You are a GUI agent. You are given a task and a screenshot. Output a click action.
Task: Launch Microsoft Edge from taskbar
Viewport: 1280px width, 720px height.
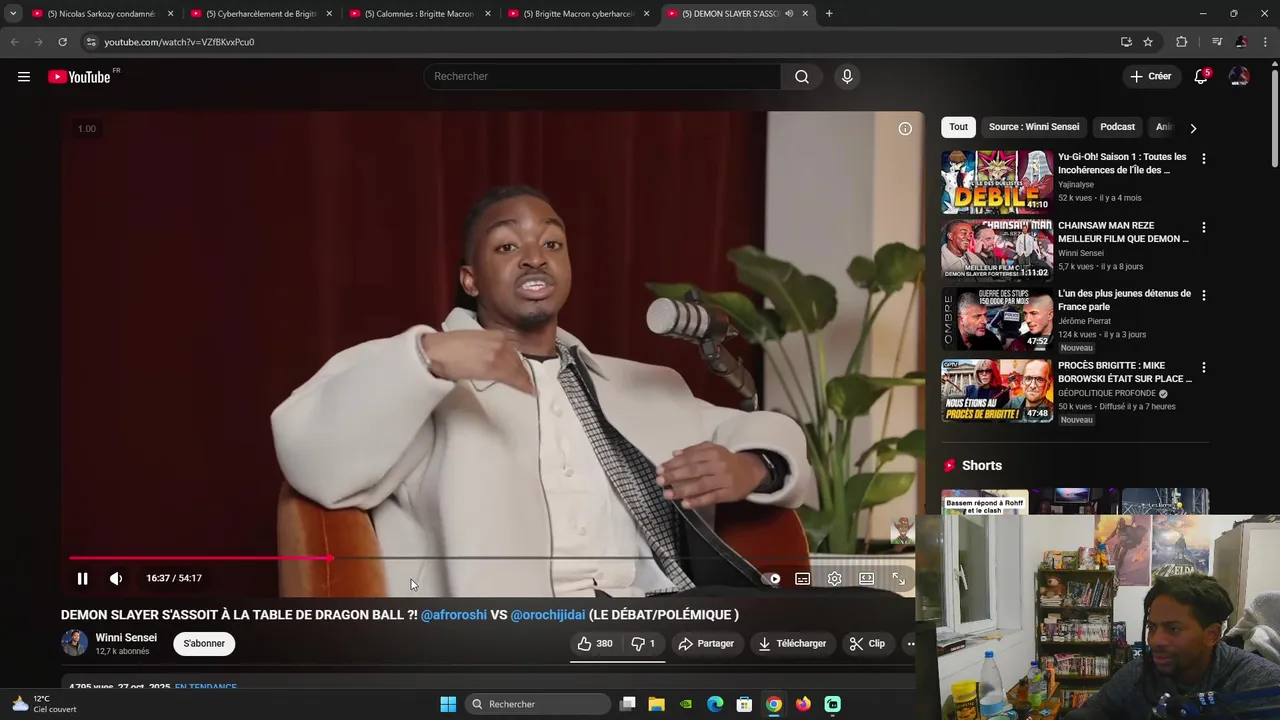pos(715,704)
